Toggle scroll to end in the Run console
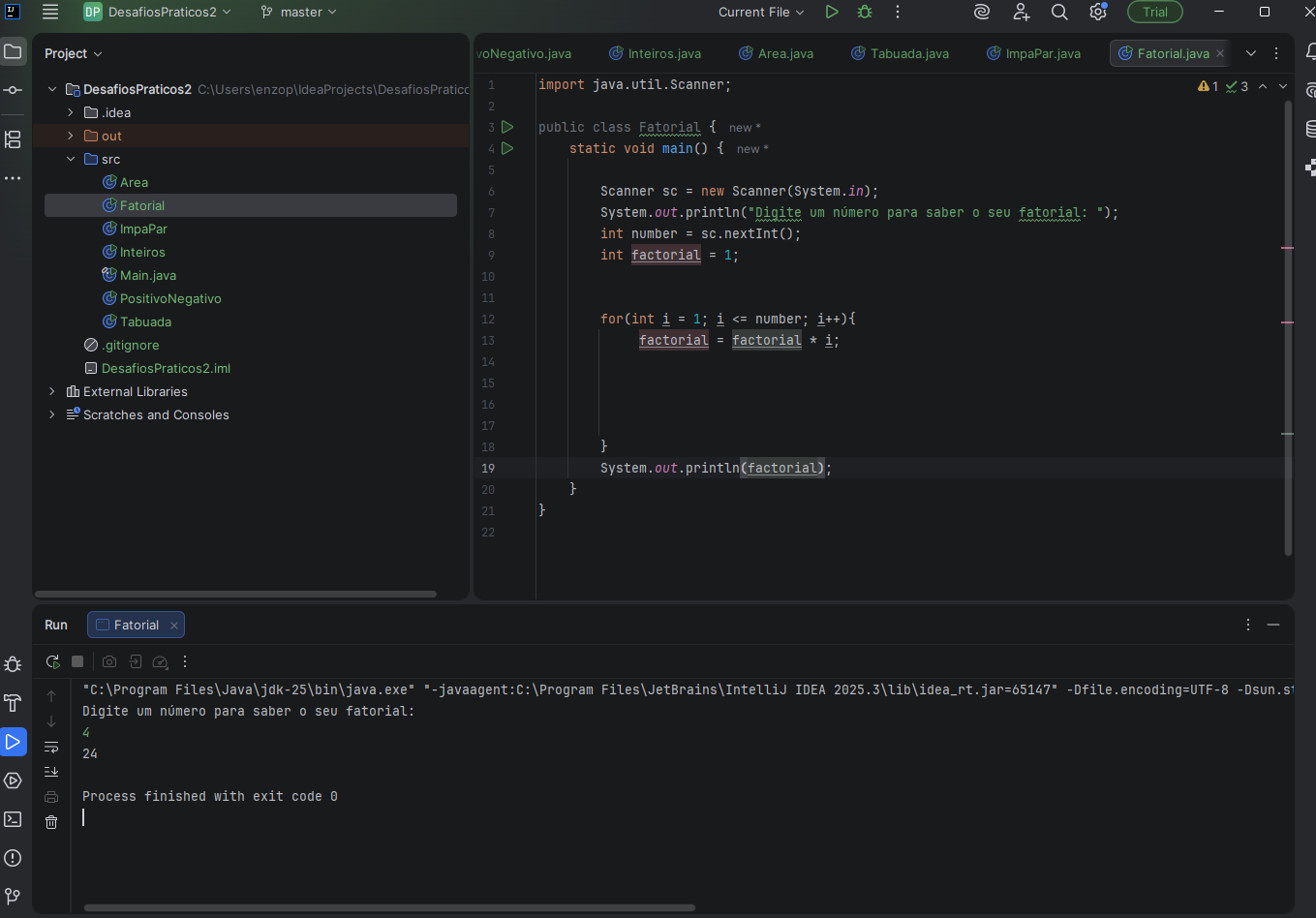Viewport: 1316px width, 918px height. (51, 772)
